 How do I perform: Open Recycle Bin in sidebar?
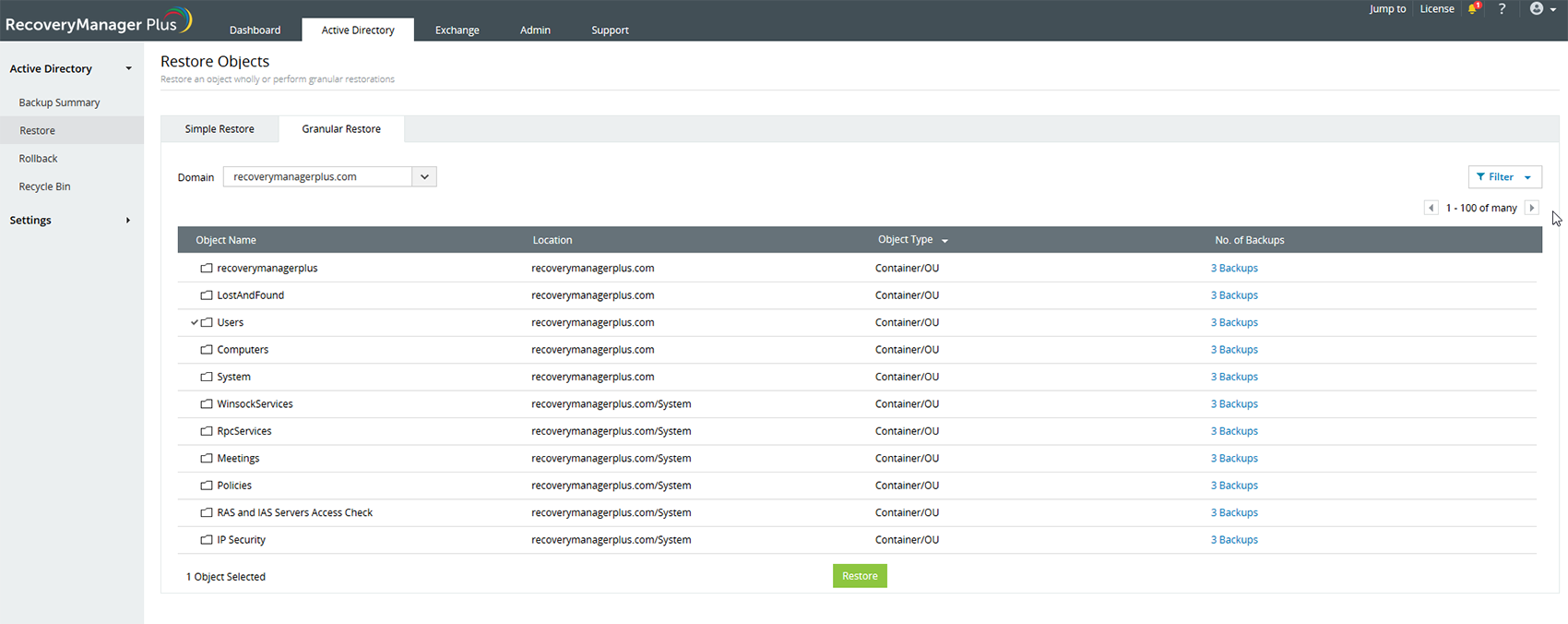[44, 186]
